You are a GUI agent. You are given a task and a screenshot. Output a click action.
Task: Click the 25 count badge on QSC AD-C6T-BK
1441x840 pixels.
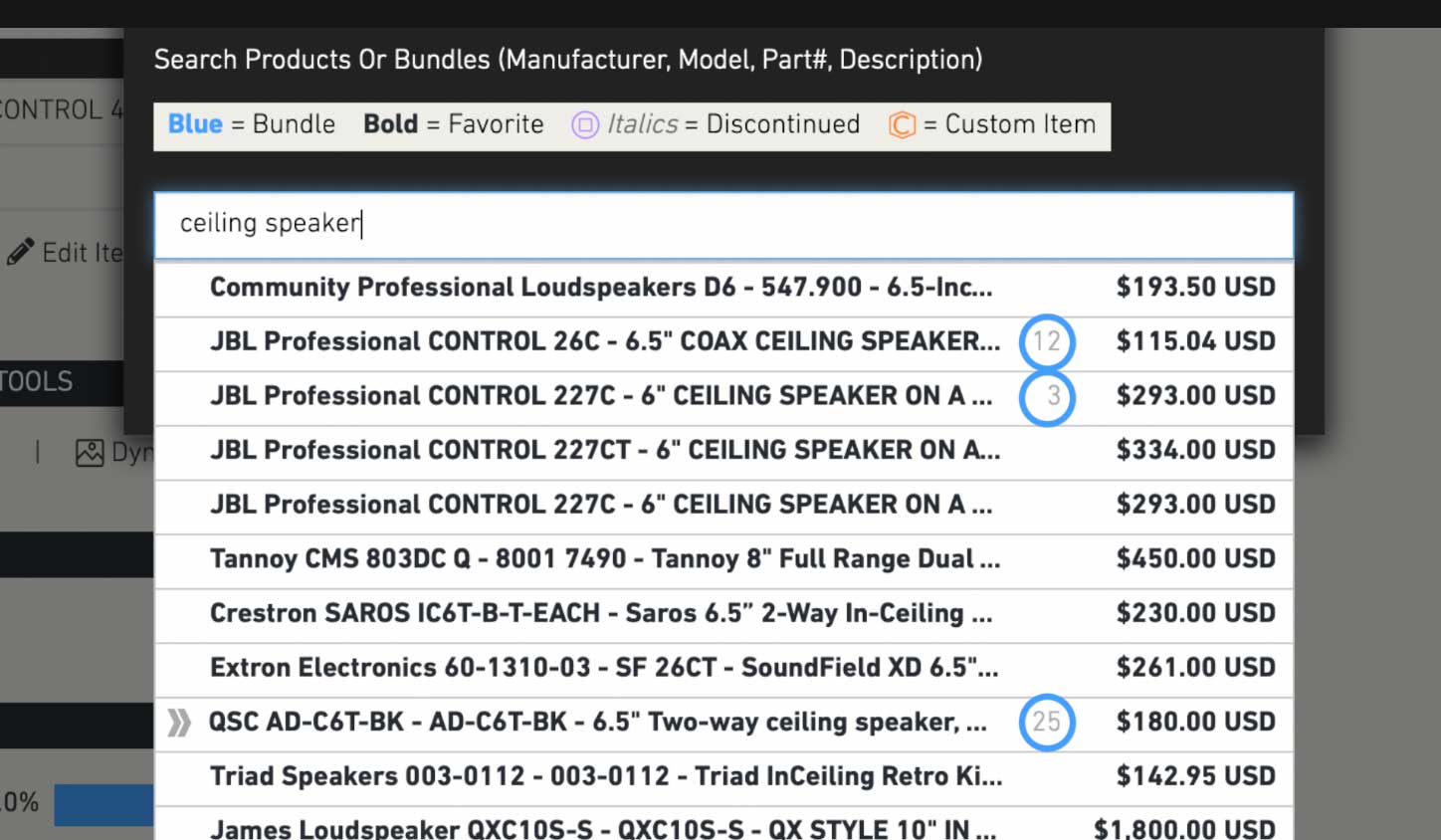coord(1047,723)
